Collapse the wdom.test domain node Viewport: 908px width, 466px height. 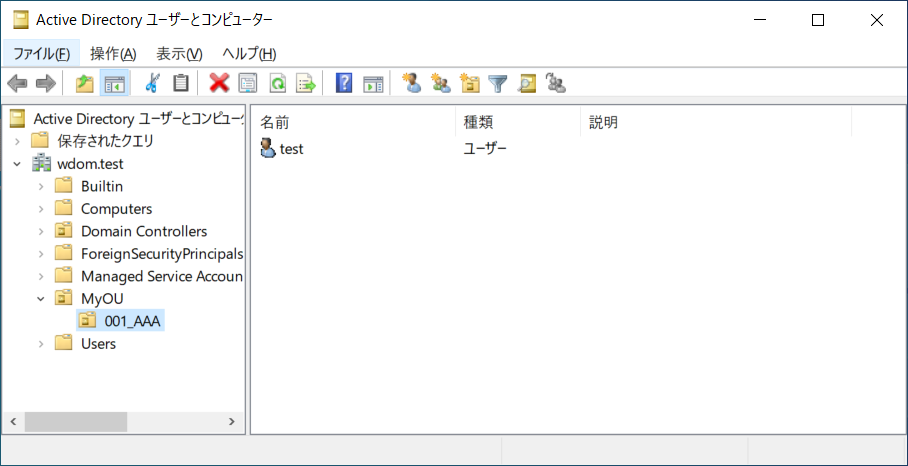click(17, 164)
